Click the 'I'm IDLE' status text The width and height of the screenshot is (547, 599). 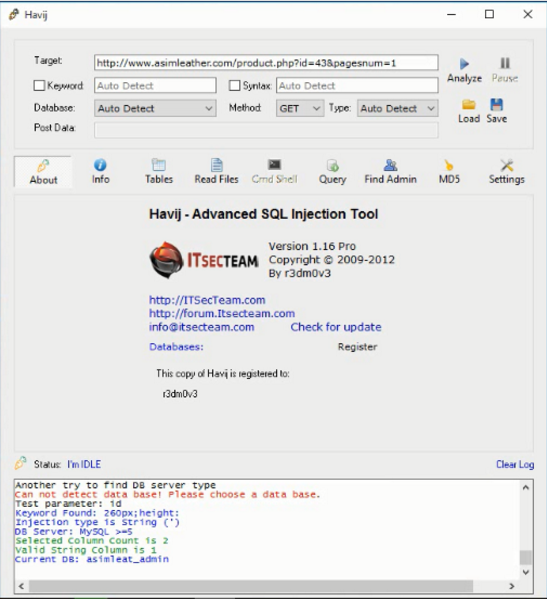pos(84,465)
